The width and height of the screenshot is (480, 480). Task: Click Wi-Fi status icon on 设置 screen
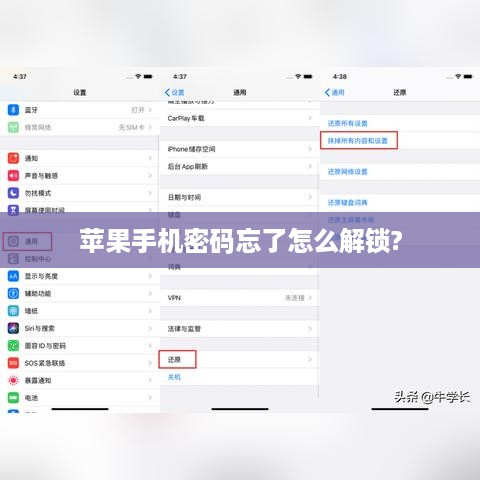[x=138, y=76]
